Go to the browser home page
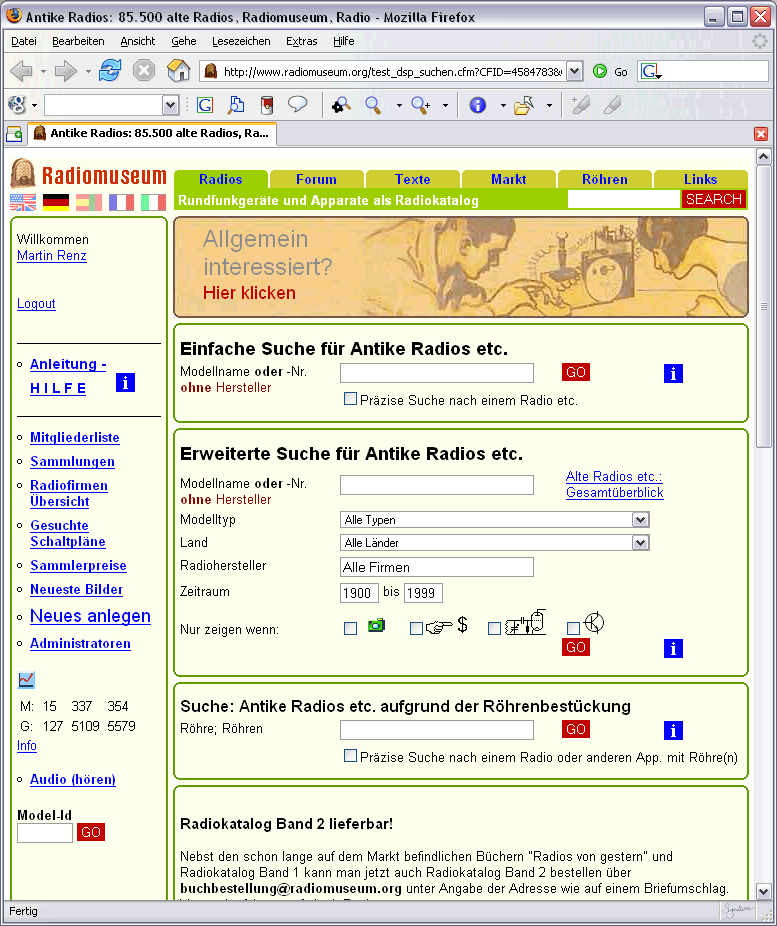 178,71
